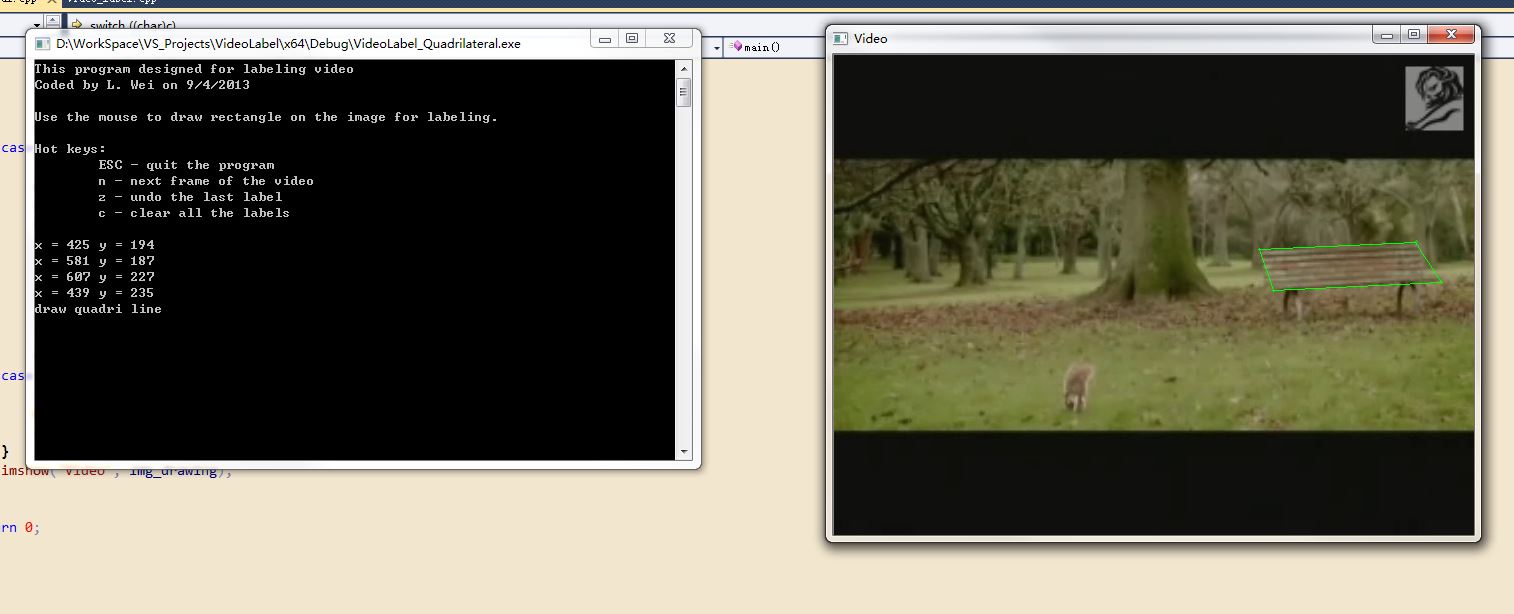Click the console scrollbar up arrow

(x=684, y=68)
